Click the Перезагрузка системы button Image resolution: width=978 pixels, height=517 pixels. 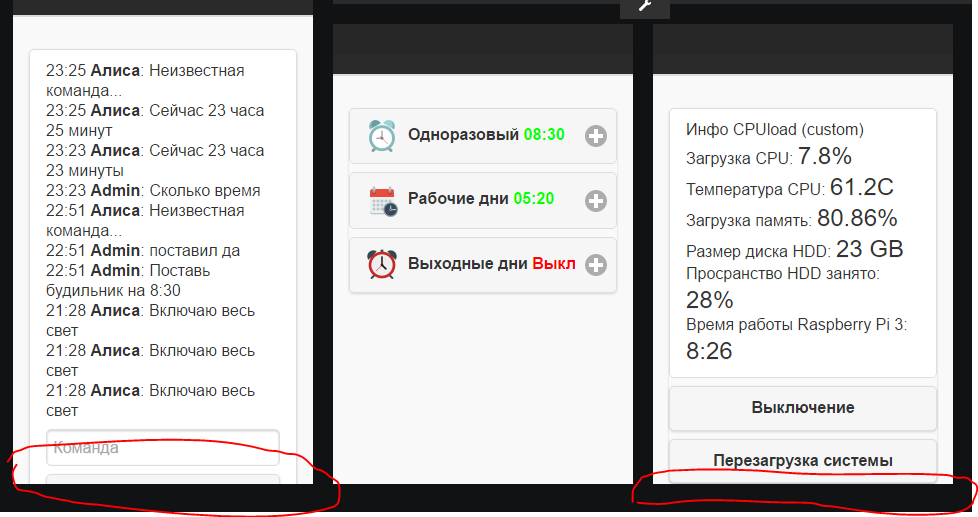[x=803, y=460]
